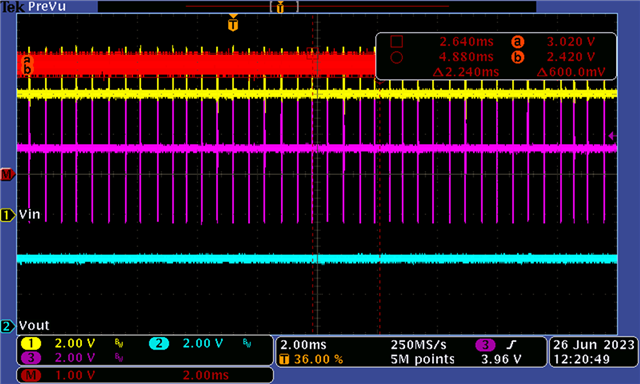Click the rising edge trigger slope symbol
The image size is (640, 384).
pos(511,345)
